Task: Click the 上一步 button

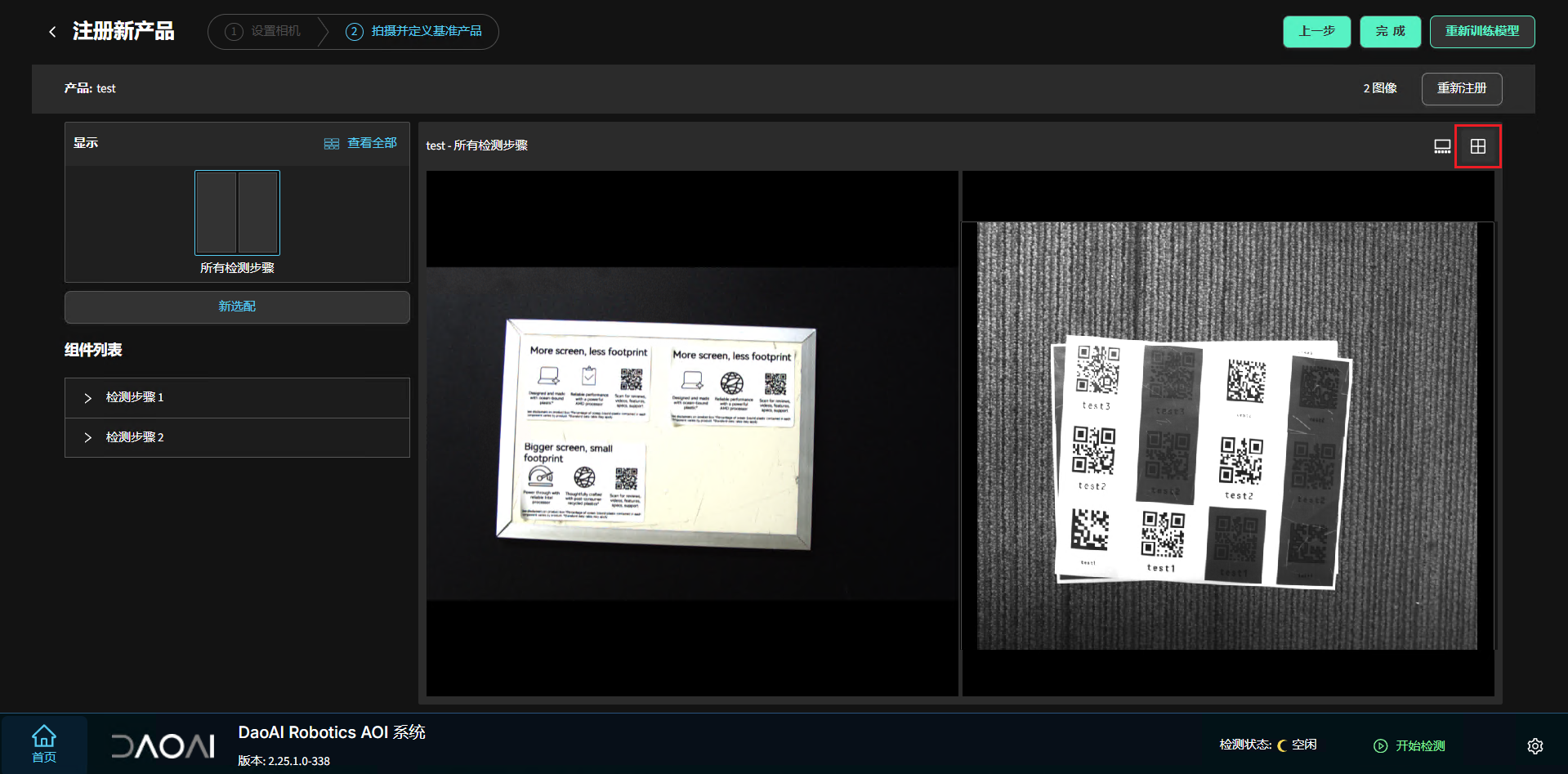Action: (1316, 32)
